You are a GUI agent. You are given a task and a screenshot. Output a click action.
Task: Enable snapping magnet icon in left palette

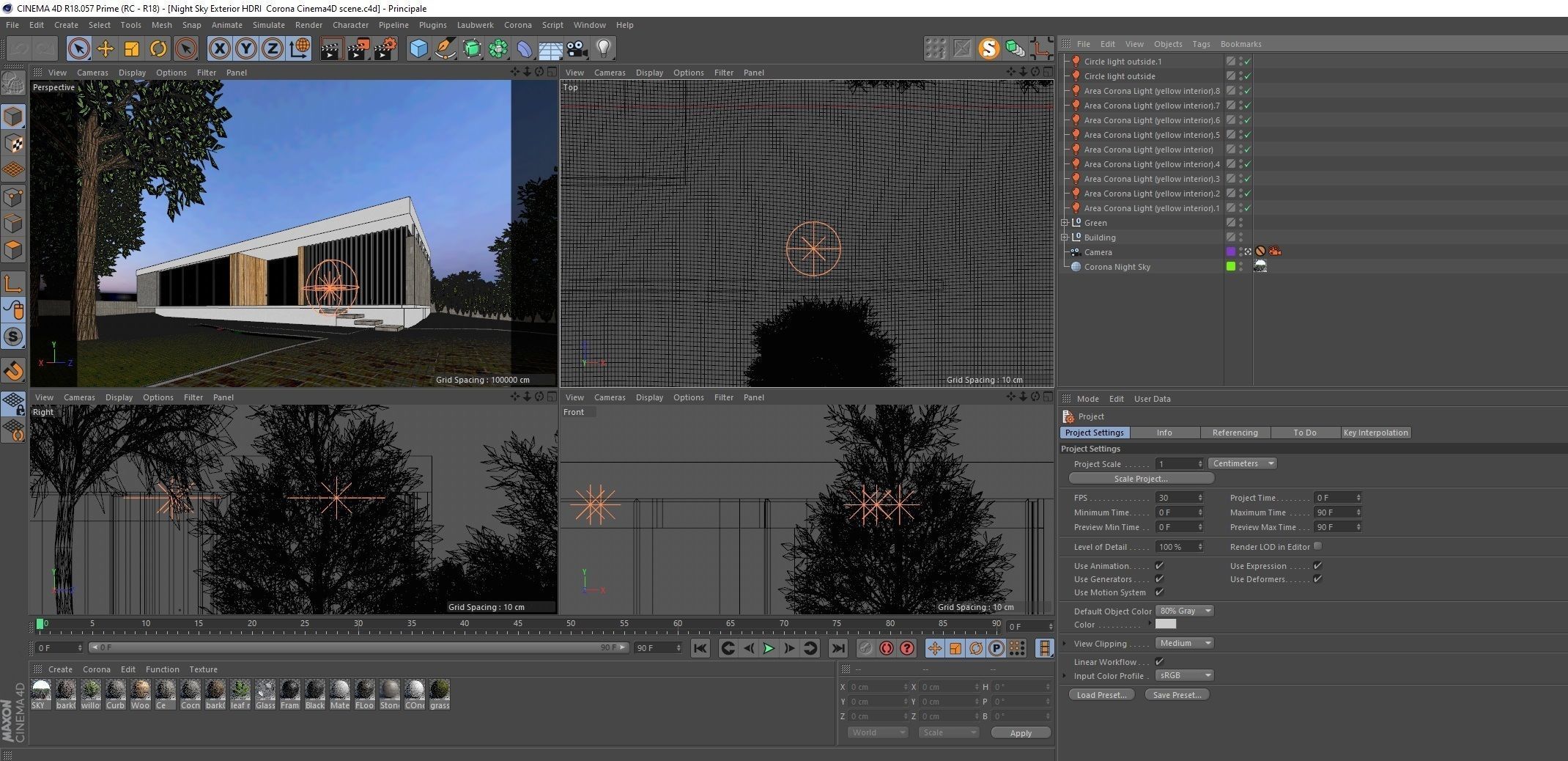[14, 371]
